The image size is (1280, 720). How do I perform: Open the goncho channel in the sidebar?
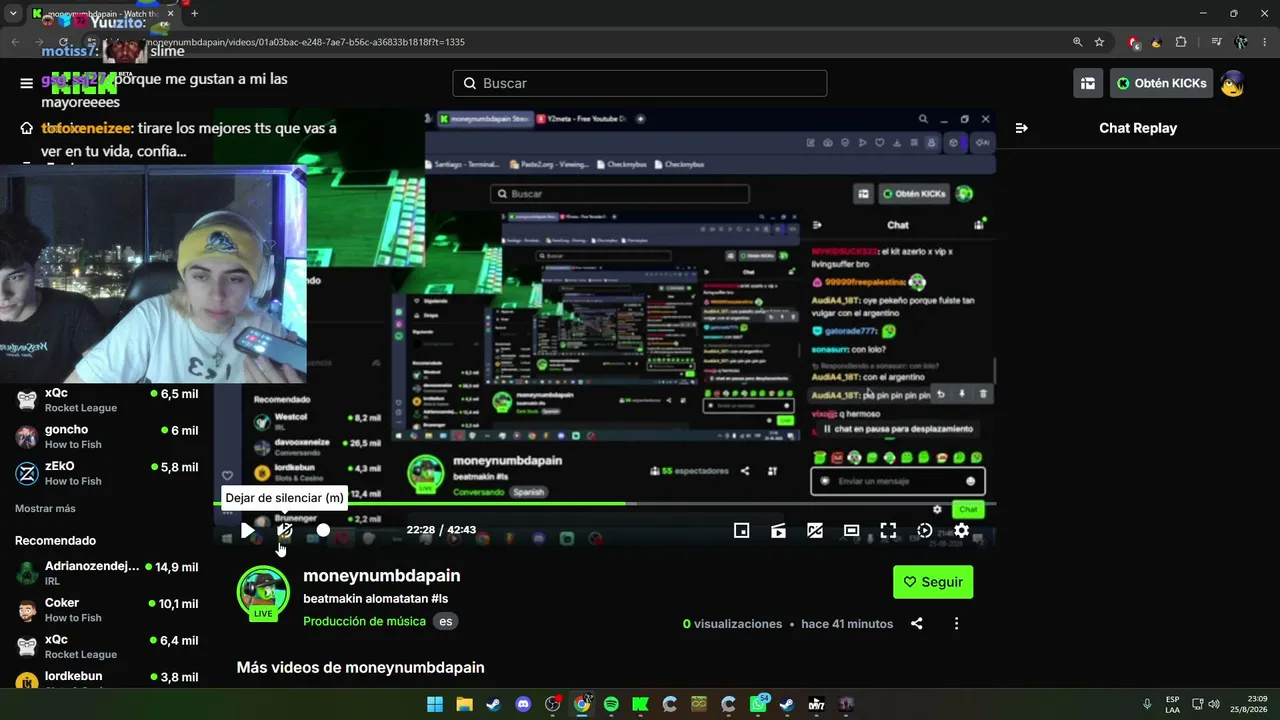(107, 437)
